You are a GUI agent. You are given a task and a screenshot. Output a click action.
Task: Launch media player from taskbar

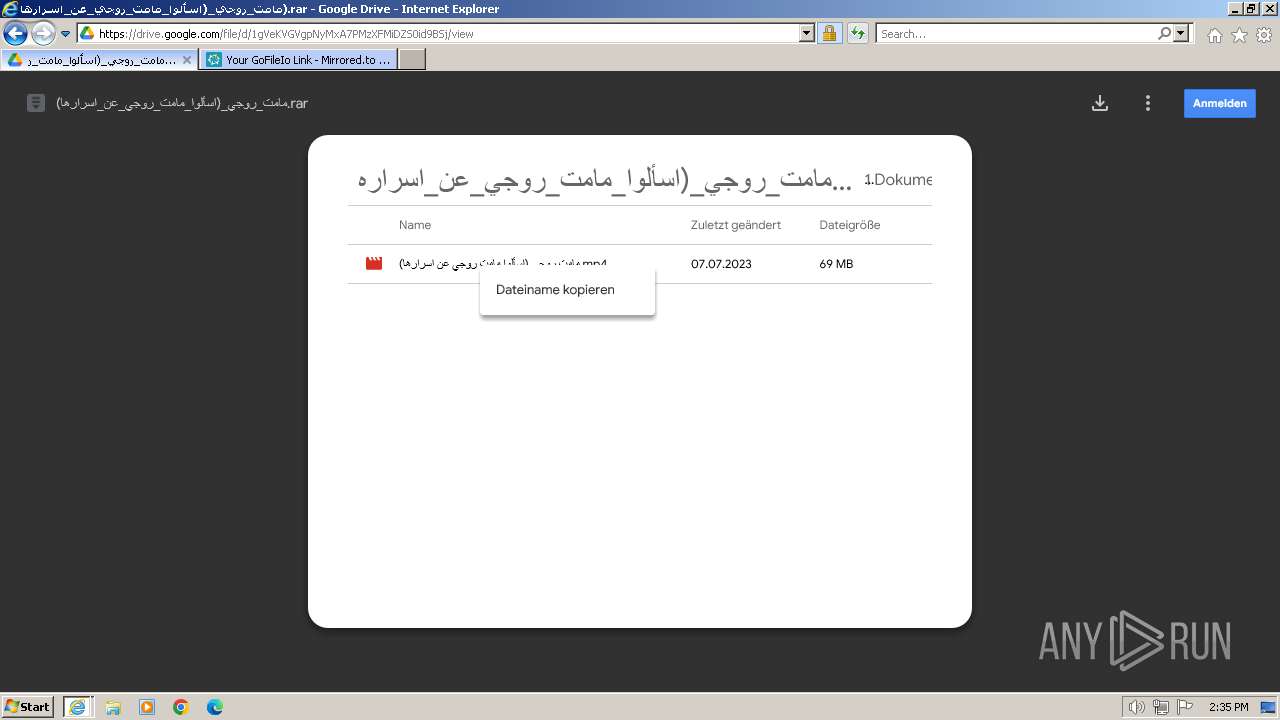click(x=147, y=707)
